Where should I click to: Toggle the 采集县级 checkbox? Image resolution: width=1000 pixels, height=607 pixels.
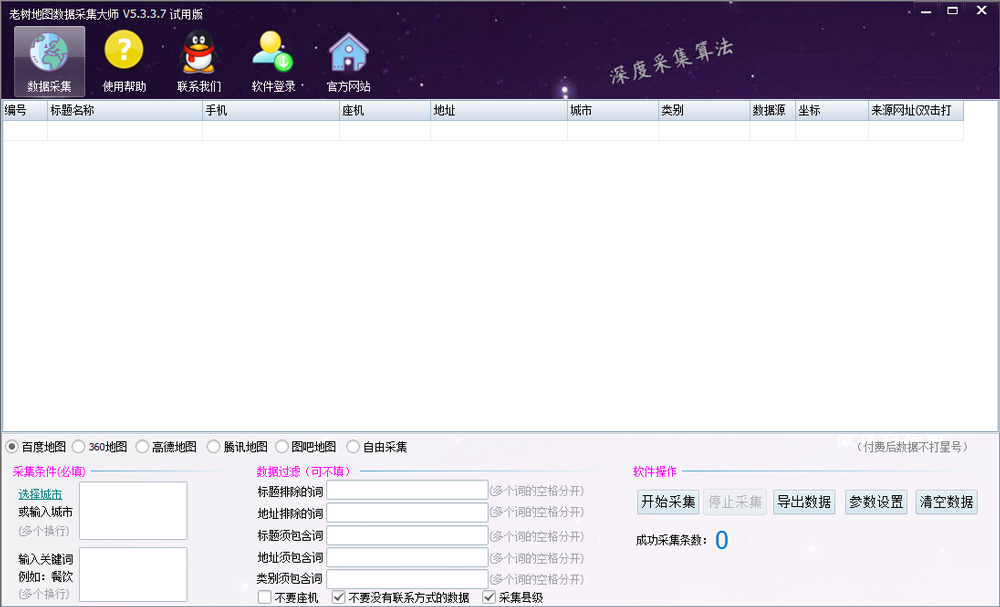pyautogui.click(x=489, y=598)
